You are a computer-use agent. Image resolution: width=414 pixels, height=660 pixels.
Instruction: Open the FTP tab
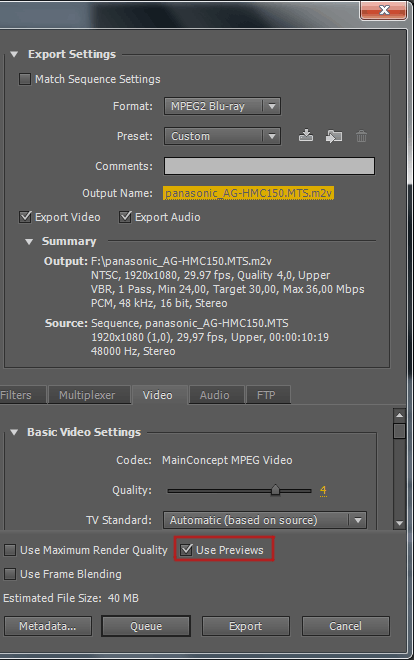266,395
